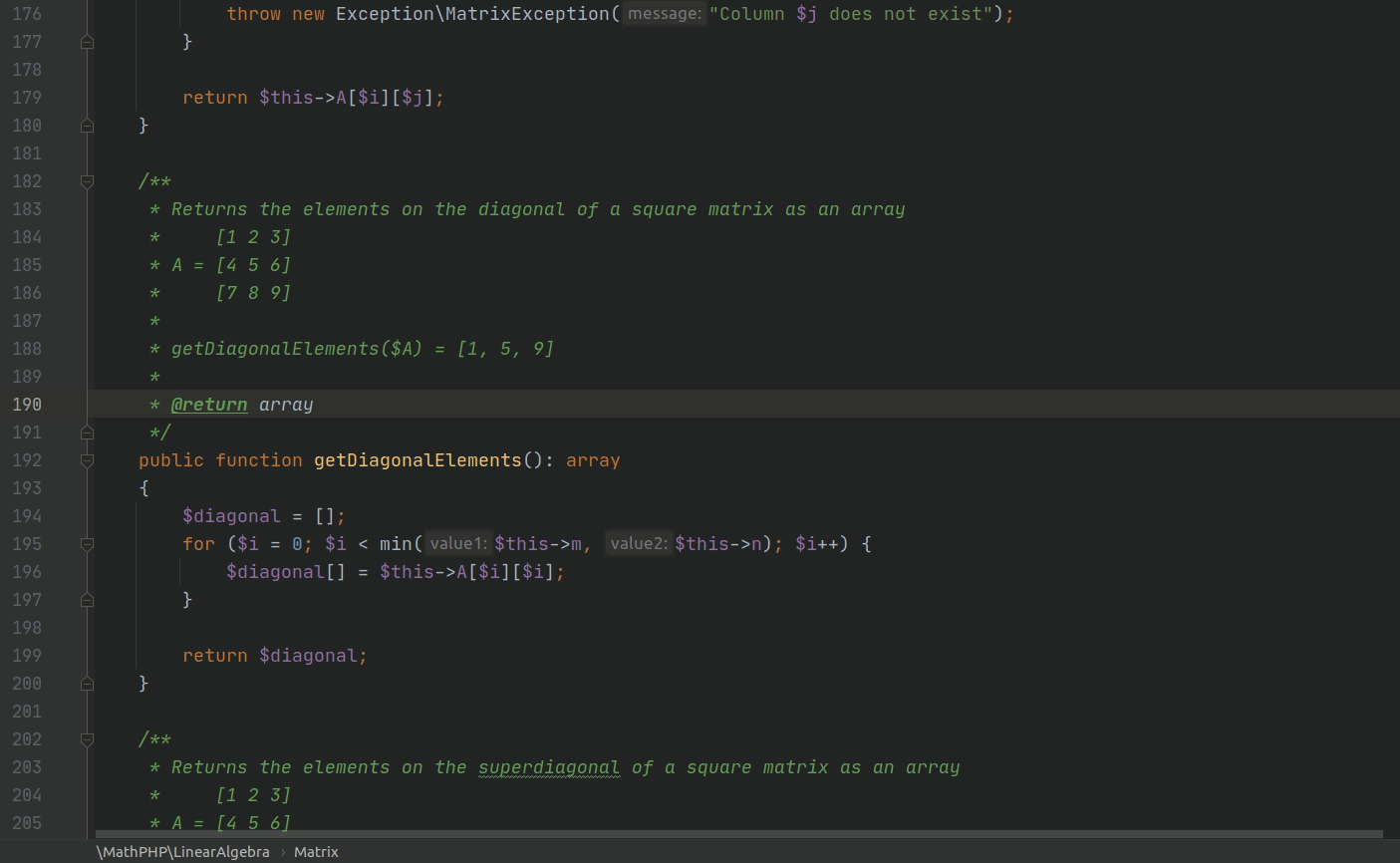Click 'return $this->A[$i][$j];' on line 179
The image size is (1400, 863).
(314, 98)
